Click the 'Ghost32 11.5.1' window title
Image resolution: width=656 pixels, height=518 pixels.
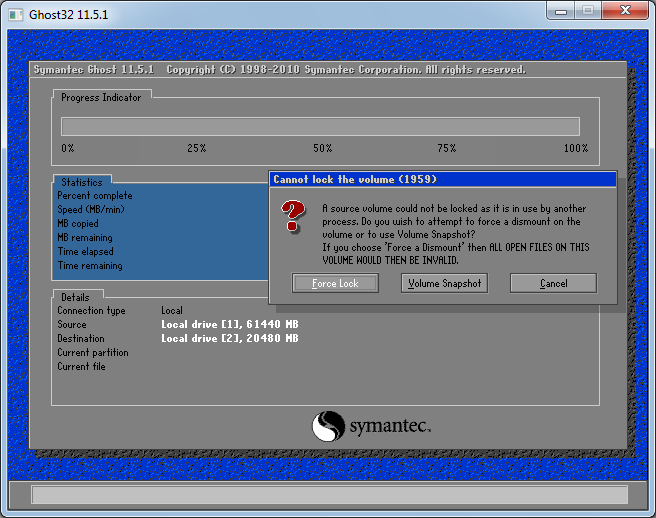[68, 15]
